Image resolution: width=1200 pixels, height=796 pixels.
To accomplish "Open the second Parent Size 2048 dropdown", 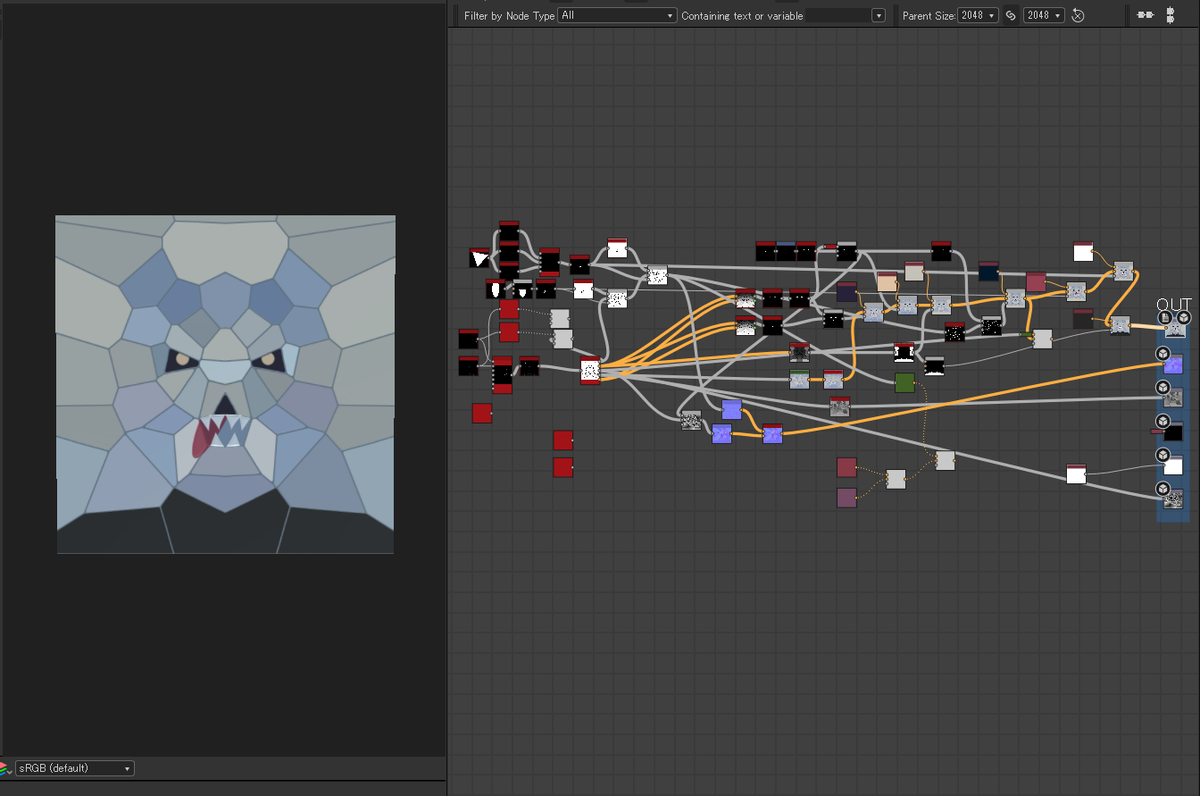I will [x=1043, y=15].
